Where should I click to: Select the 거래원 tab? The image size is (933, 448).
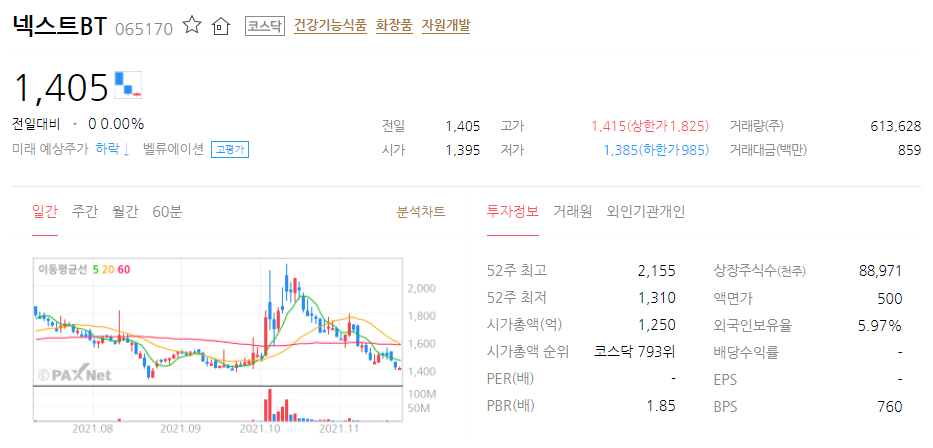coord(572,212)
